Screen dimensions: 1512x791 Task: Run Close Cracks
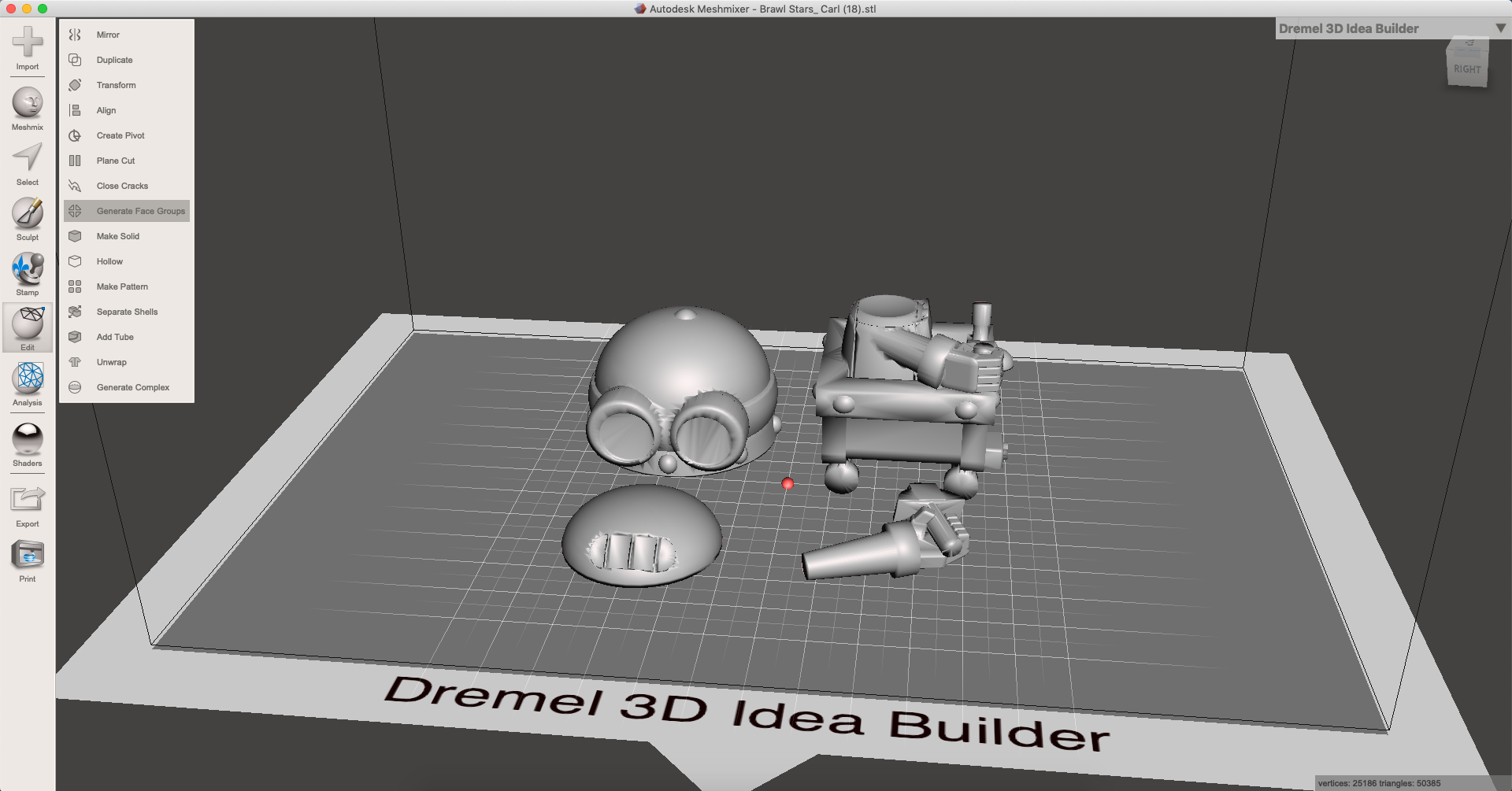point(127,186)
